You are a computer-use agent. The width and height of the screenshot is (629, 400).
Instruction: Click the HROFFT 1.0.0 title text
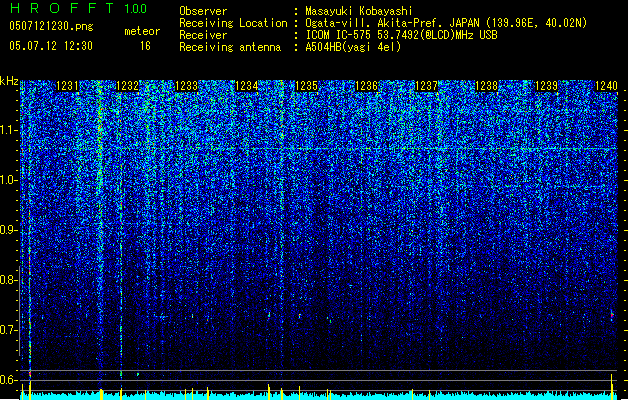coord(79,8)
